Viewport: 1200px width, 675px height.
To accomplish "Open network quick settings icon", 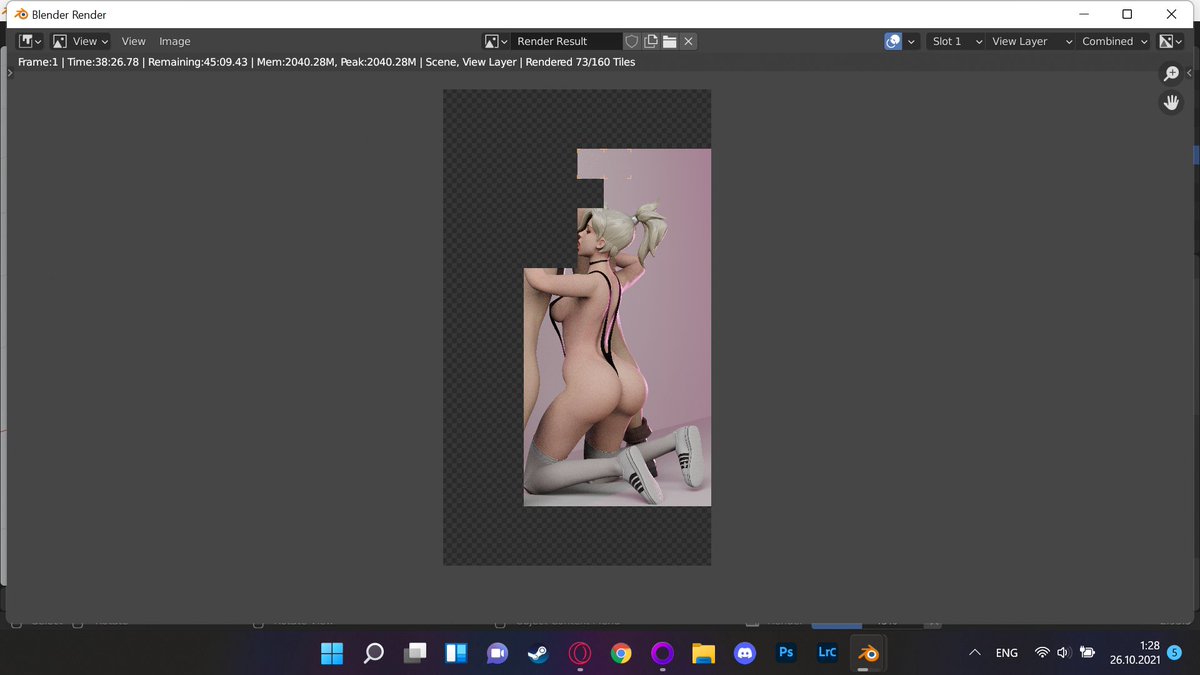I will pyautogui.click(x=1042, y=653).
